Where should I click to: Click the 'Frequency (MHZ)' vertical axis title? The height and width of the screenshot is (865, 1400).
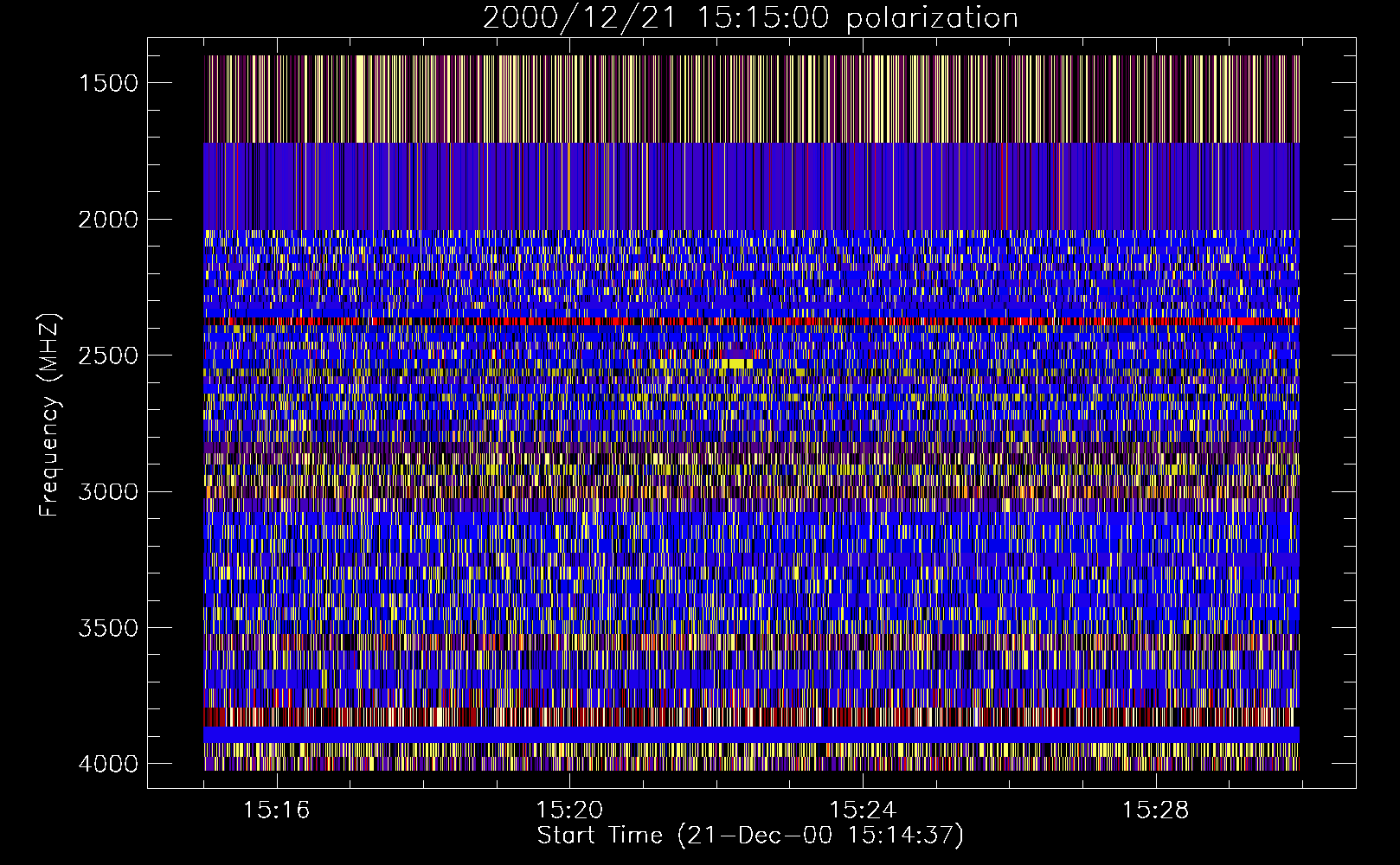[x=50, y=415]
